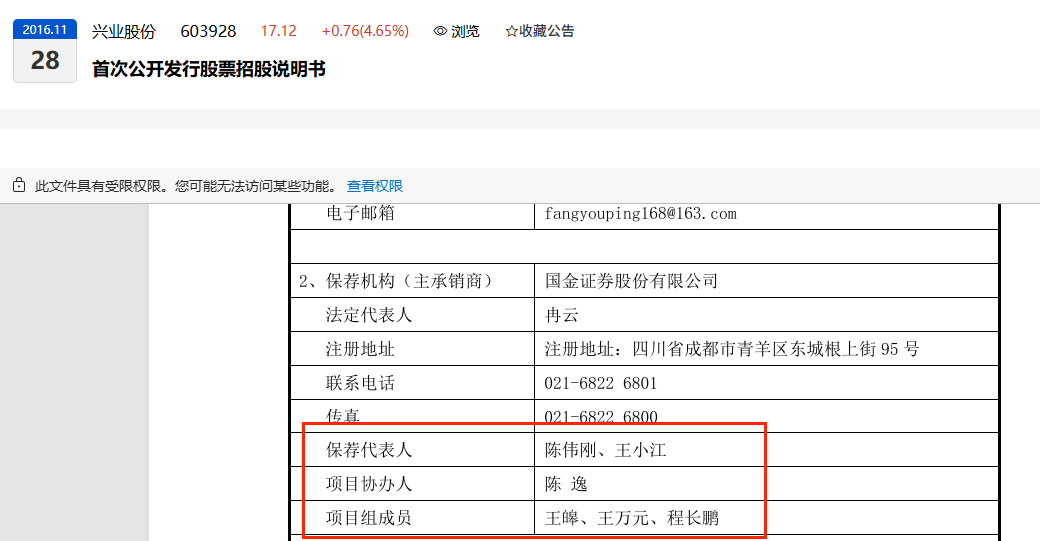
Task: Click phone number 021-6822 6801
Action: point(601,383)
